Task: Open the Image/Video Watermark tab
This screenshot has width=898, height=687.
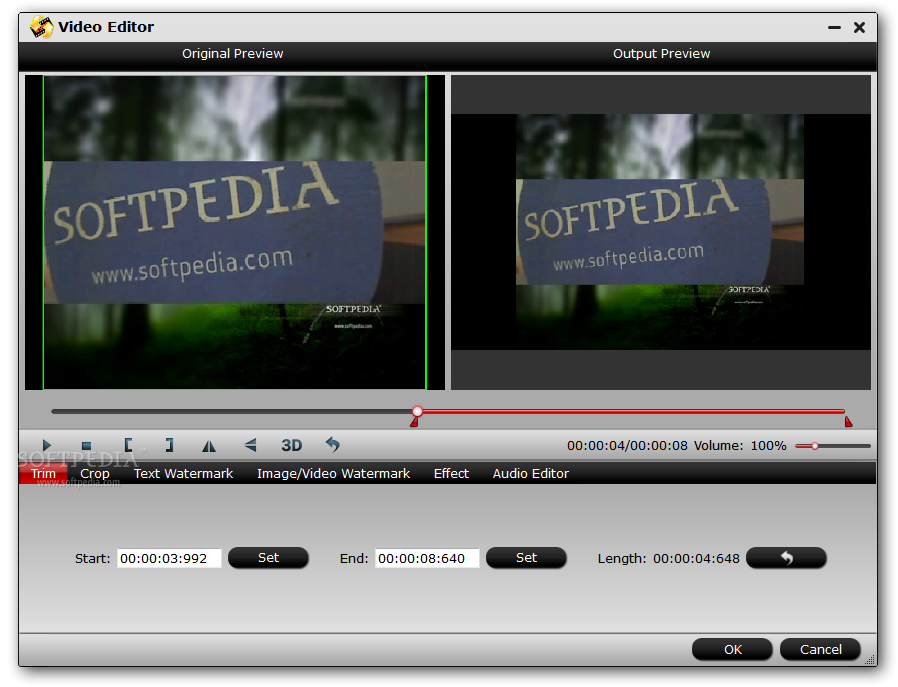Action: click(333, 473)
